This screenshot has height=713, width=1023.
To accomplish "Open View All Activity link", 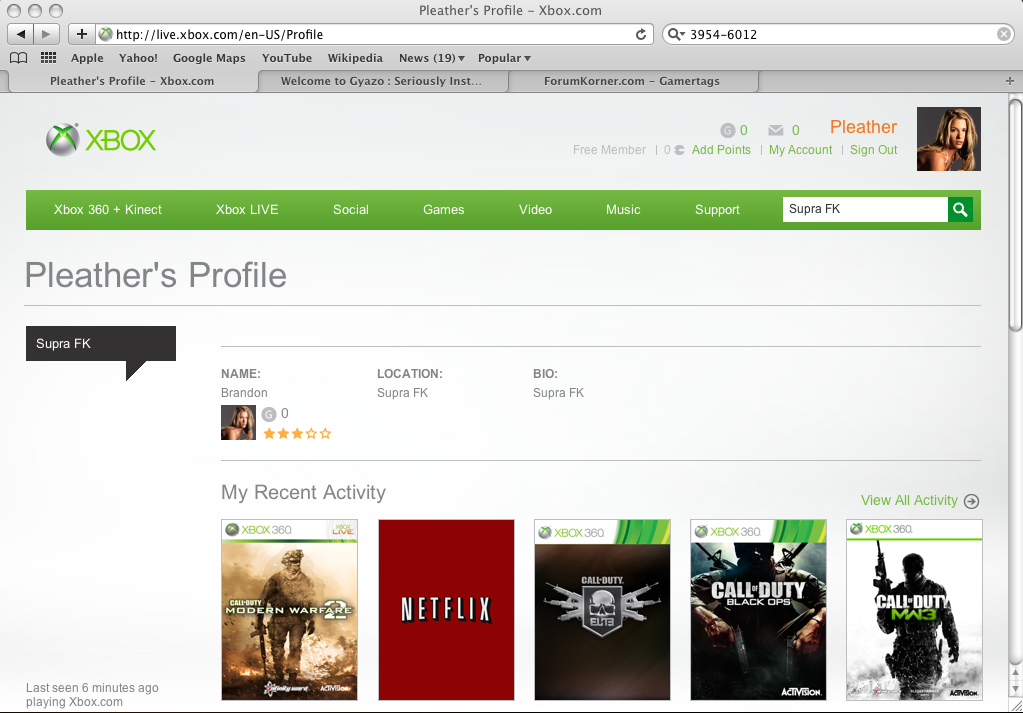I will point(909,500).
